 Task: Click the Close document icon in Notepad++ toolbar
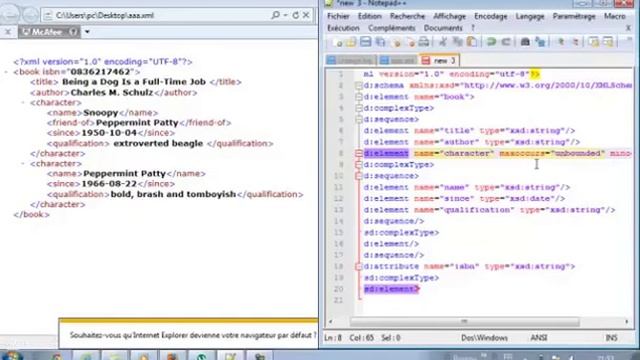396,42
